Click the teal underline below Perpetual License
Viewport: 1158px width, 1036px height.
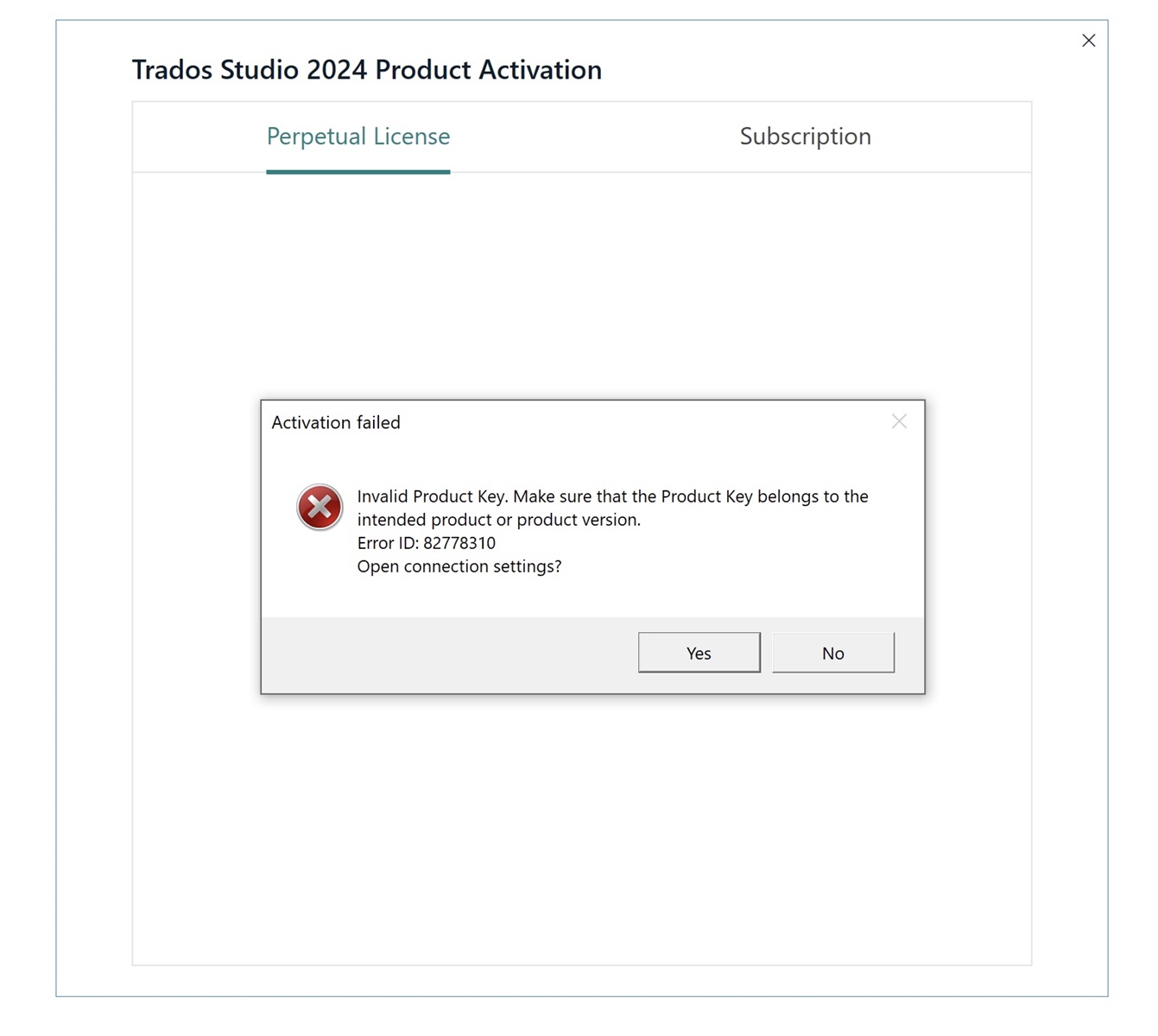click(358, 174)
